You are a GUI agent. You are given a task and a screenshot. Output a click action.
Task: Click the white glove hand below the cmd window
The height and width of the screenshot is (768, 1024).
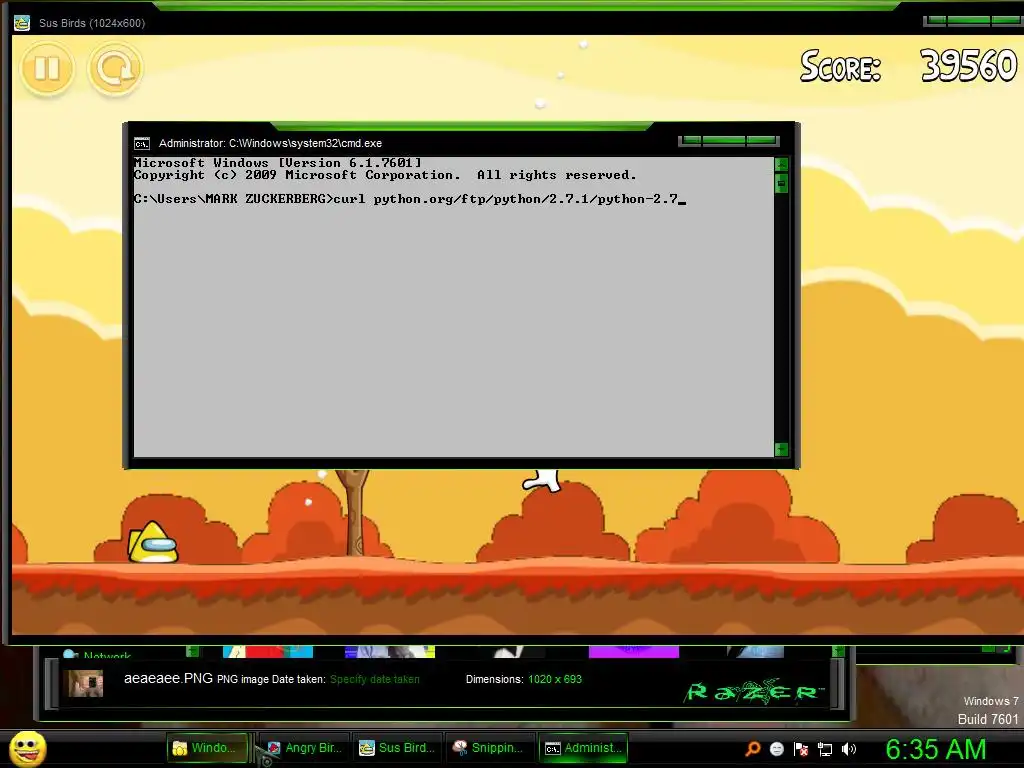(542, 481)
